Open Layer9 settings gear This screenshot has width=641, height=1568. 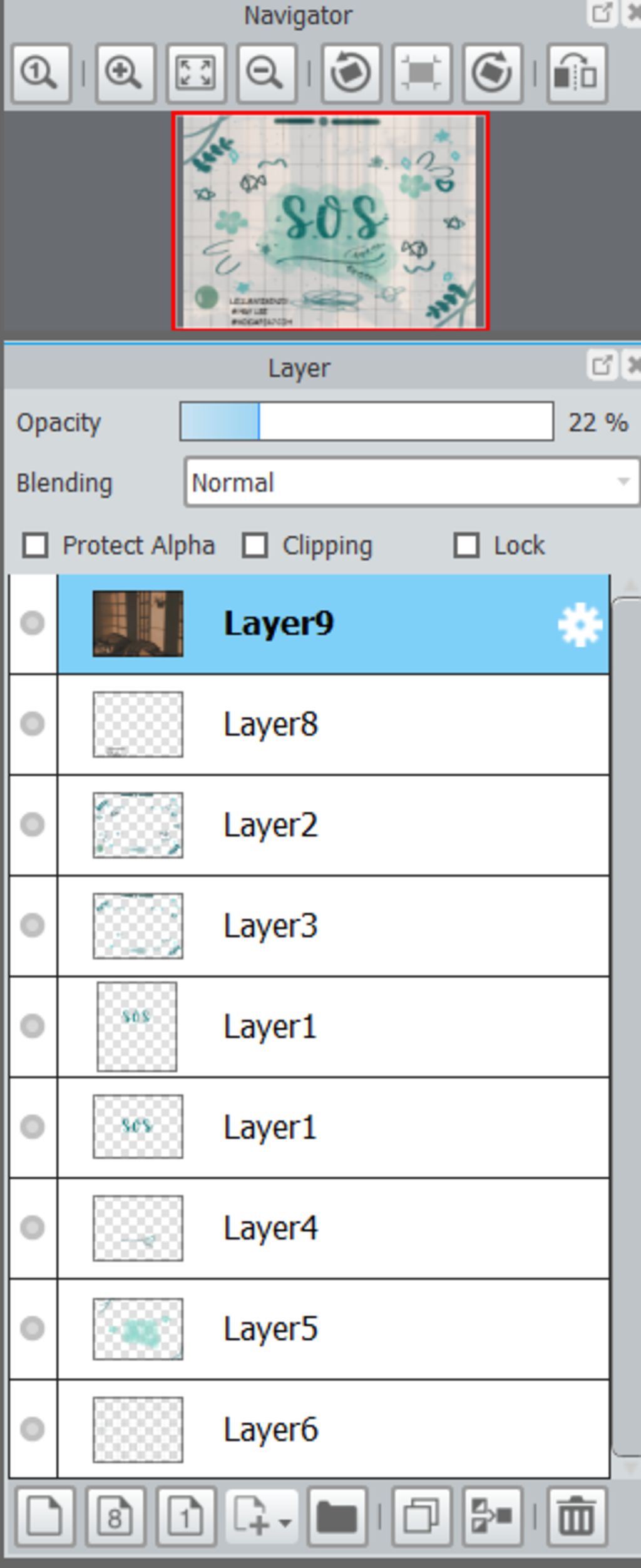579,624
